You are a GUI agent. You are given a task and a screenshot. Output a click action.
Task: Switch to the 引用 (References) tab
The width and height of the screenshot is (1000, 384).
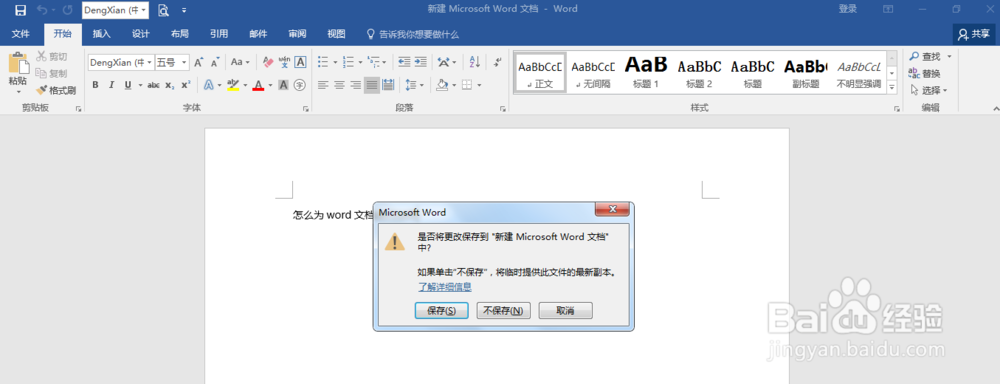(219, 34)
